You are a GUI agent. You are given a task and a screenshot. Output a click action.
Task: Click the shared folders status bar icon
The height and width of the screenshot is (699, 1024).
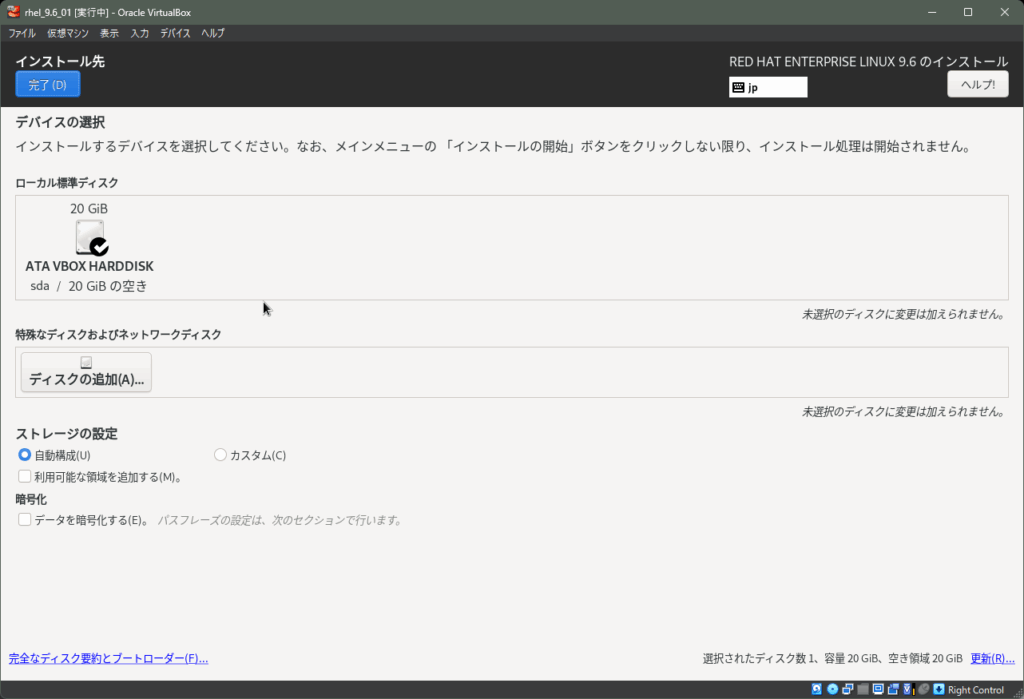[x=863, y=689]
